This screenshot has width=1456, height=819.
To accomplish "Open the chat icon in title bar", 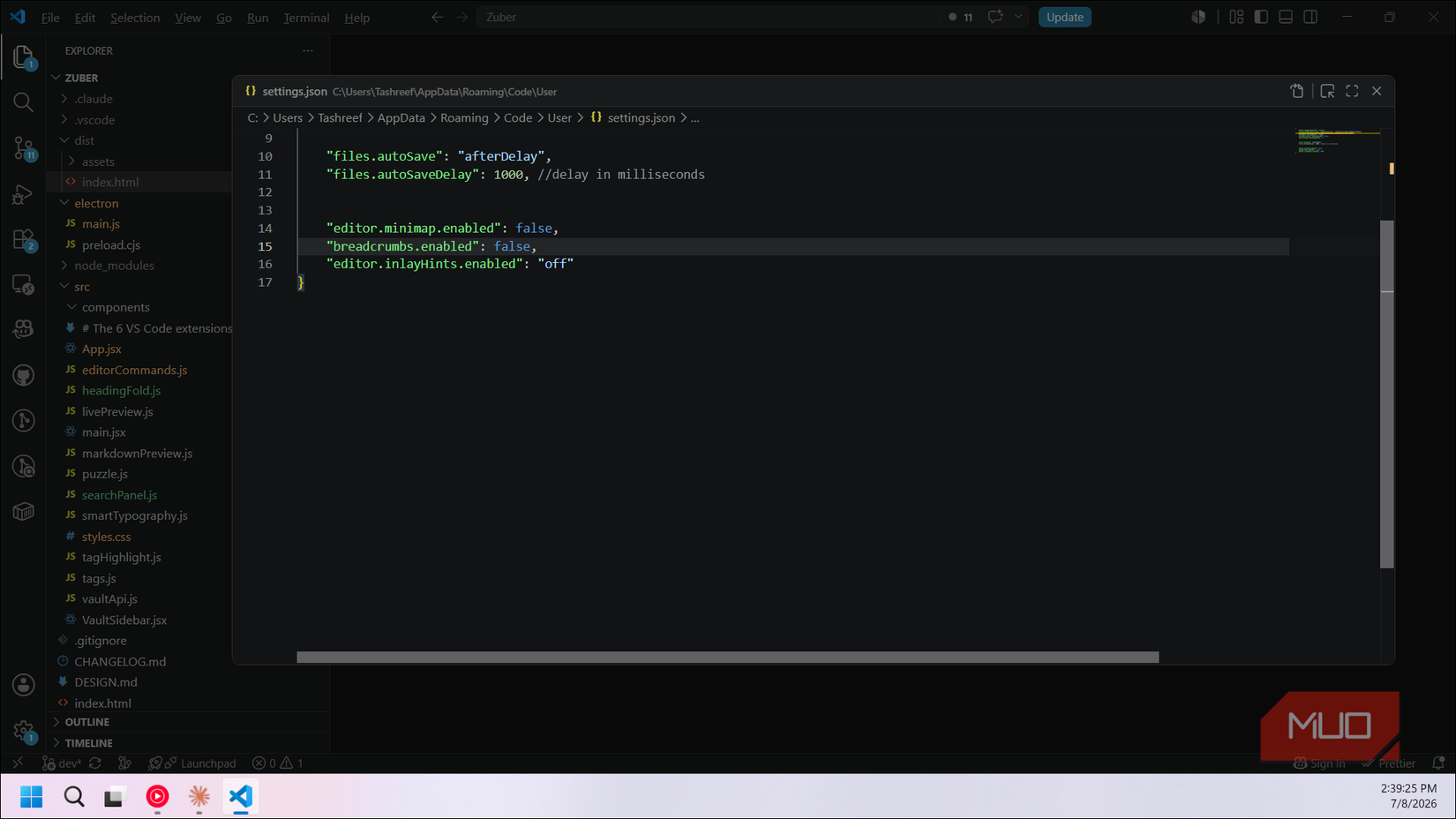I will [995, 17].
